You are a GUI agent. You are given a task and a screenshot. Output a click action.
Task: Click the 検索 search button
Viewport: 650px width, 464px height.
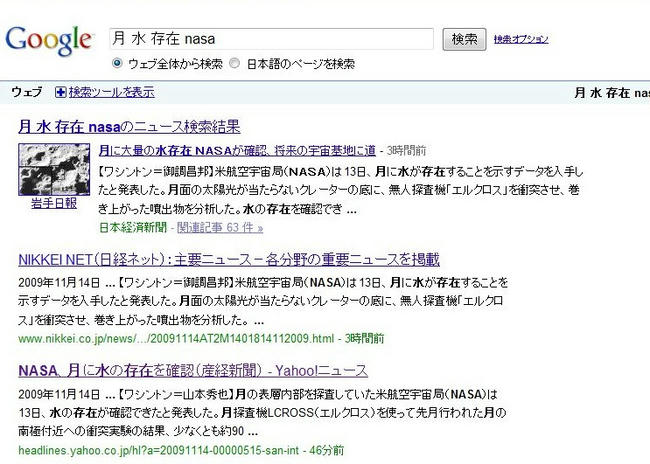click(x=464, y=39)
